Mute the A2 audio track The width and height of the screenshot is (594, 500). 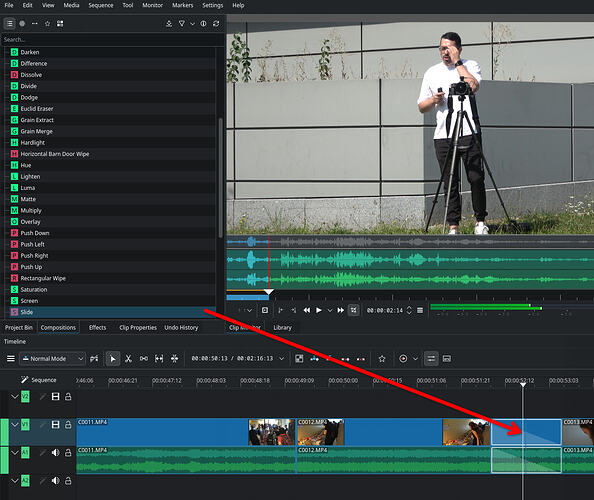(55, 481)
